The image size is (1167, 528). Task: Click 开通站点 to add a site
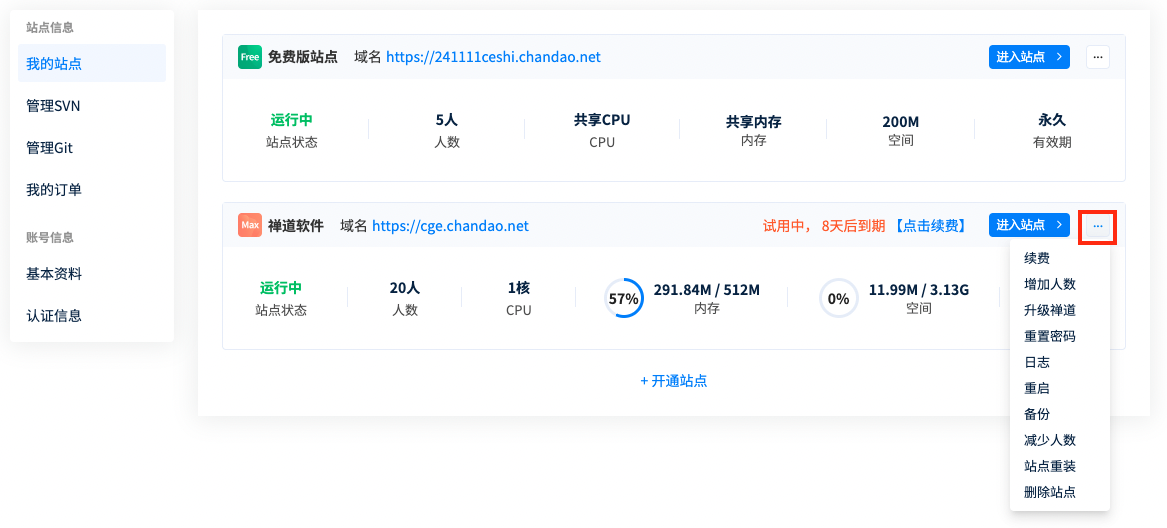674,381
